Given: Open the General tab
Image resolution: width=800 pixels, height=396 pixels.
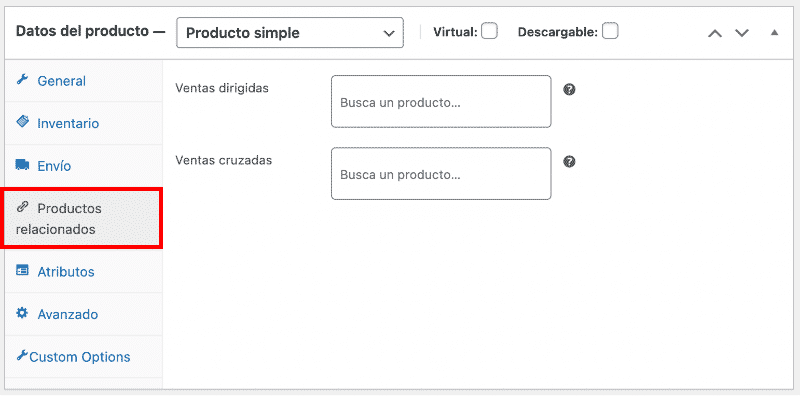Looking at the screenshot, I should click(x=83, y=81).
